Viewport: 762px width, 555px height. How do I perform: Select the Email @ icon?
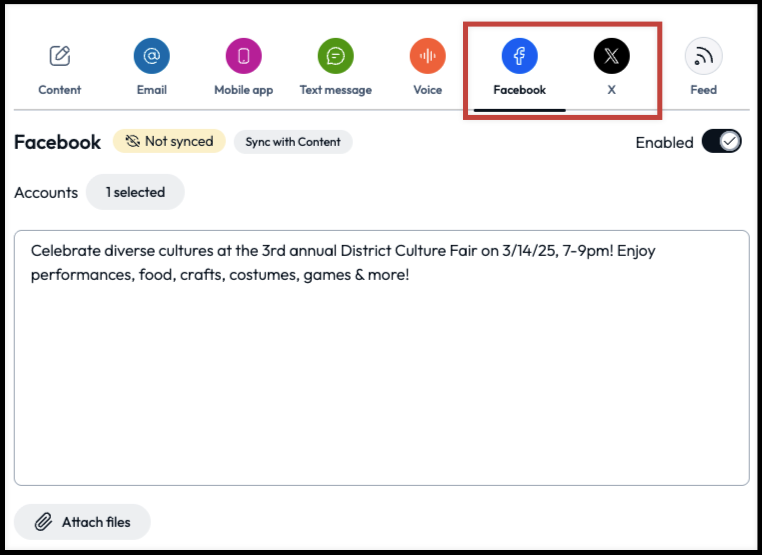point(152,56)
